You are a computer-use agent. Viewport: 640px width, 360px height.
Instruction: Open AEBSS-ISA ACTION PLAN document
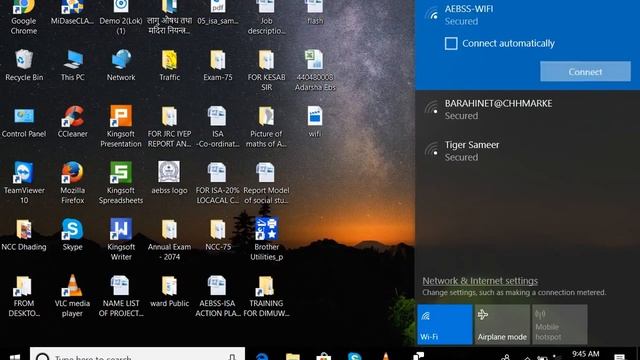click(218, 296)
